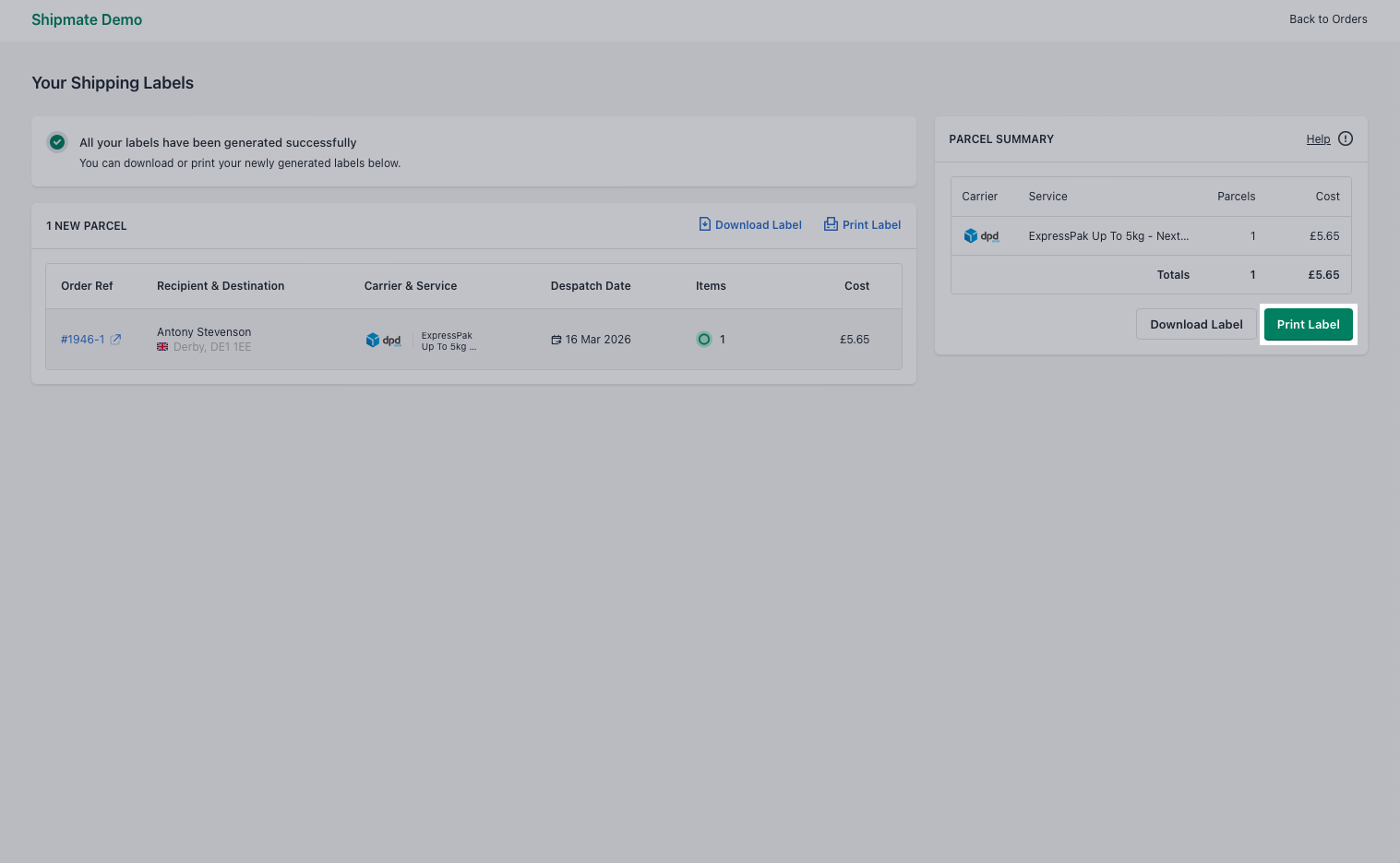Click the green success checkmark icon
Image resolution: width=1400 pixels, height=863 pixels.
[57, 142]
